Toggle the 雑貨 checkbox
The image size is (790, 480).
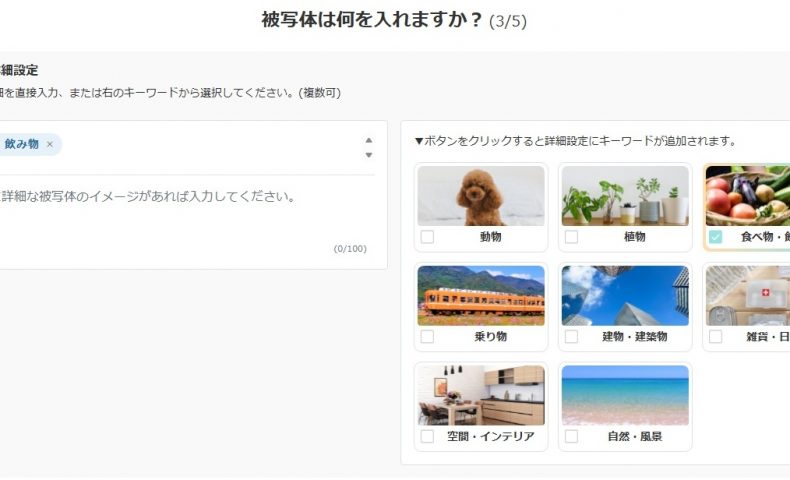715,337
